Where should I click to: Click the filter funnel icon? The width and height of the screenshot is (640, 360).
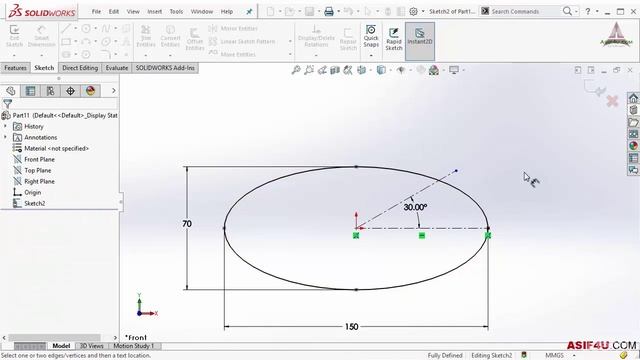coord(7,104)
